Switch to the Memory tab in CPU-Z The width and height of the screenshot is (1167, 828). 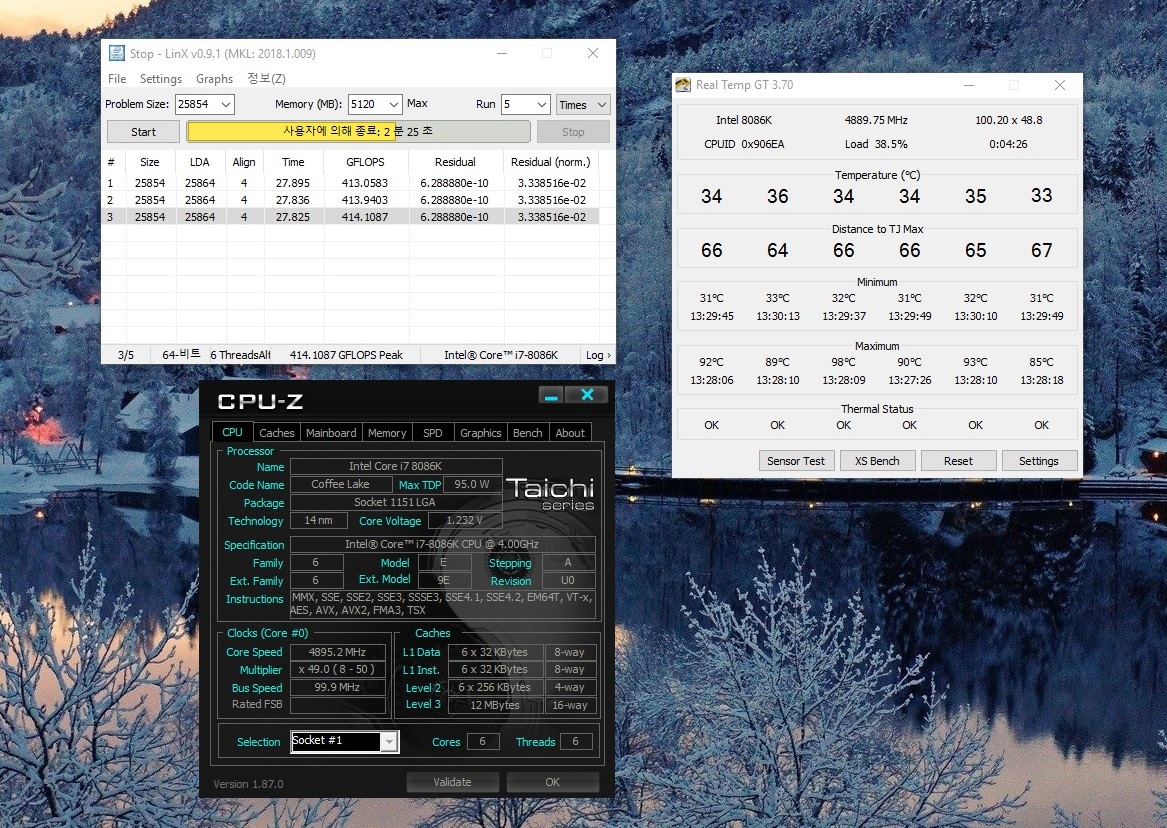coord(387,433)
